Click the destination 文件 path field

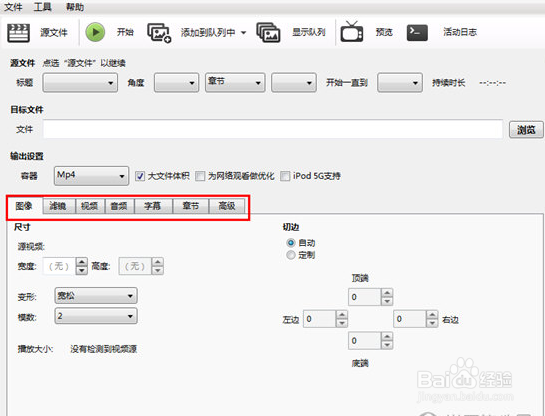(x=273, y=129)
